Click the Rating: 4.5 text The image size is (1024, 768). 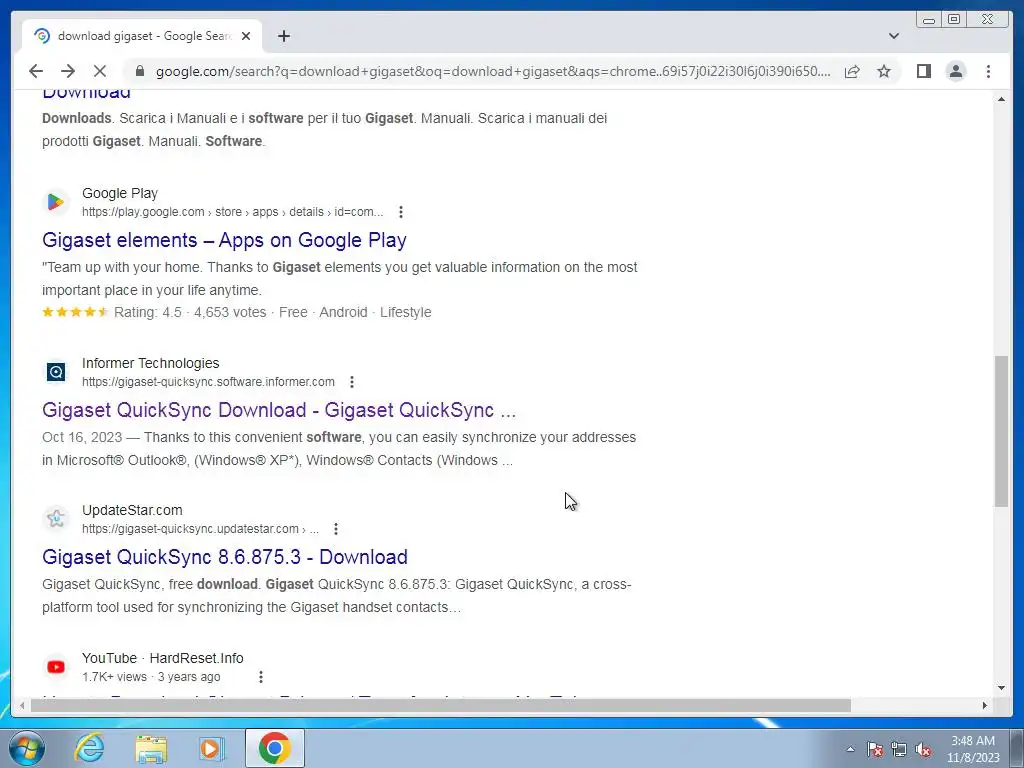tap(148, 312)
